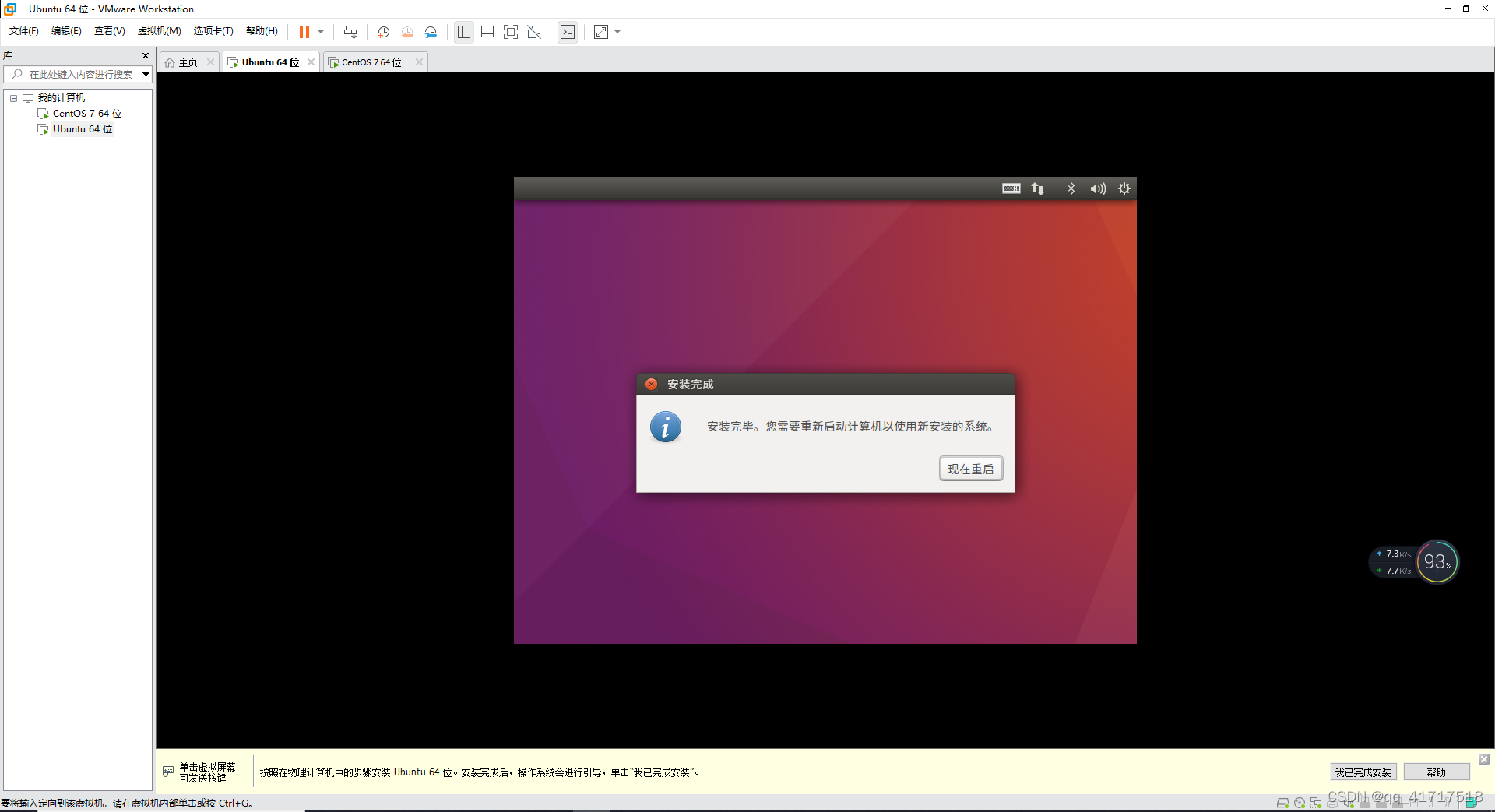Take a snapshot of this virtual machine
1495x812 pixels.
pyautogui.click(x=384, y=32)
